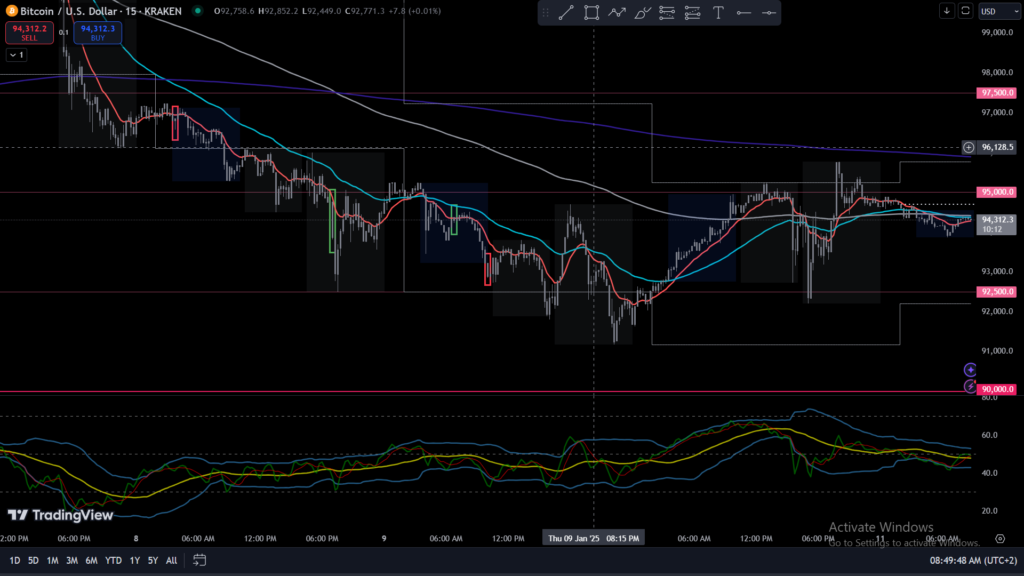Toggle the green market status dot
The width and height of the screenshot is (1024, 576).
pos(198,11)
